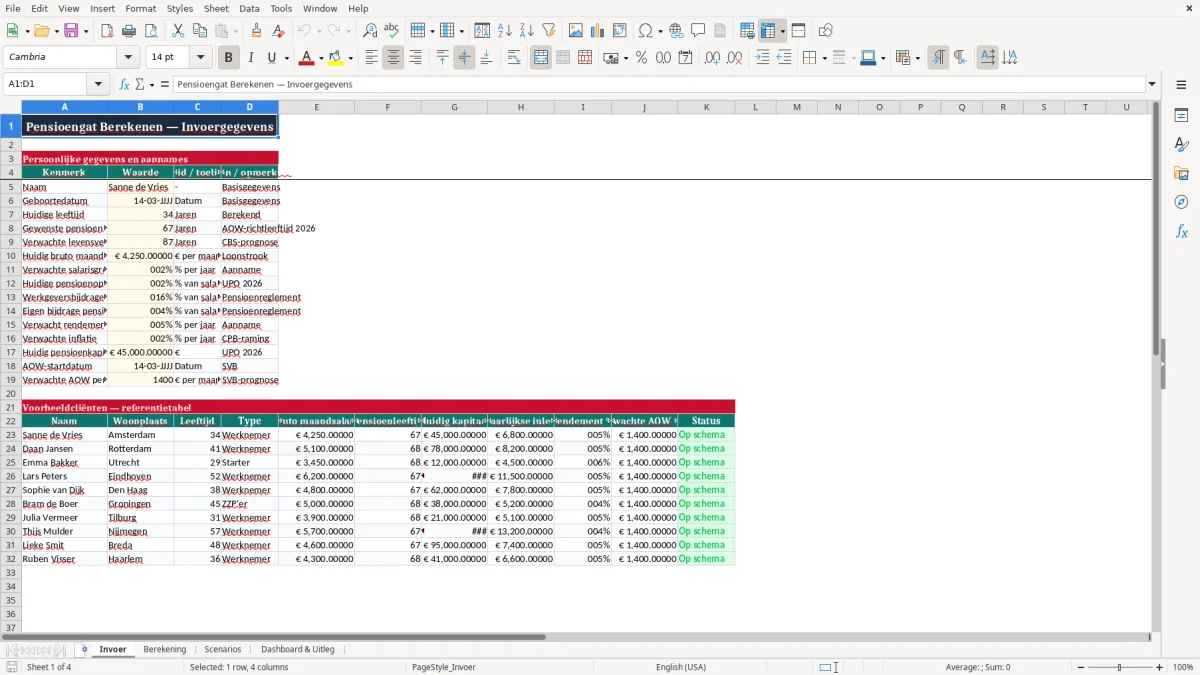
Task: Open sidebar Properties panel icon
Action: coord(1181,116)
